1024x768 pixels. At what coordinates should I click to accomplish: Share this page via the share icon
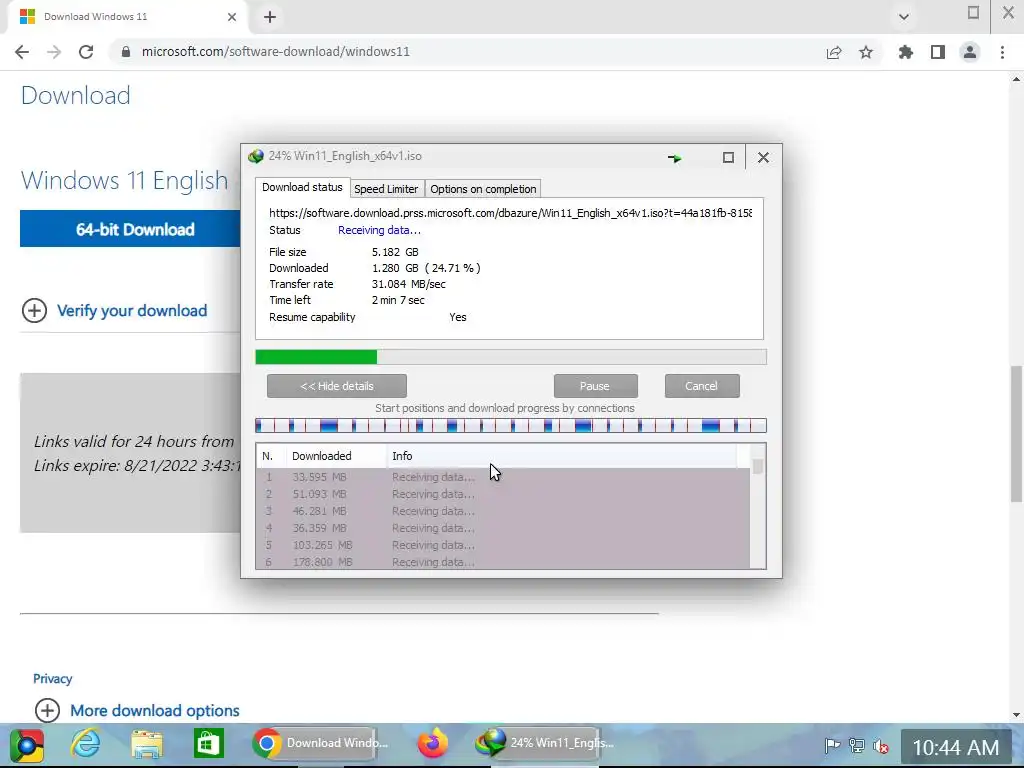[x=834, y=52]
